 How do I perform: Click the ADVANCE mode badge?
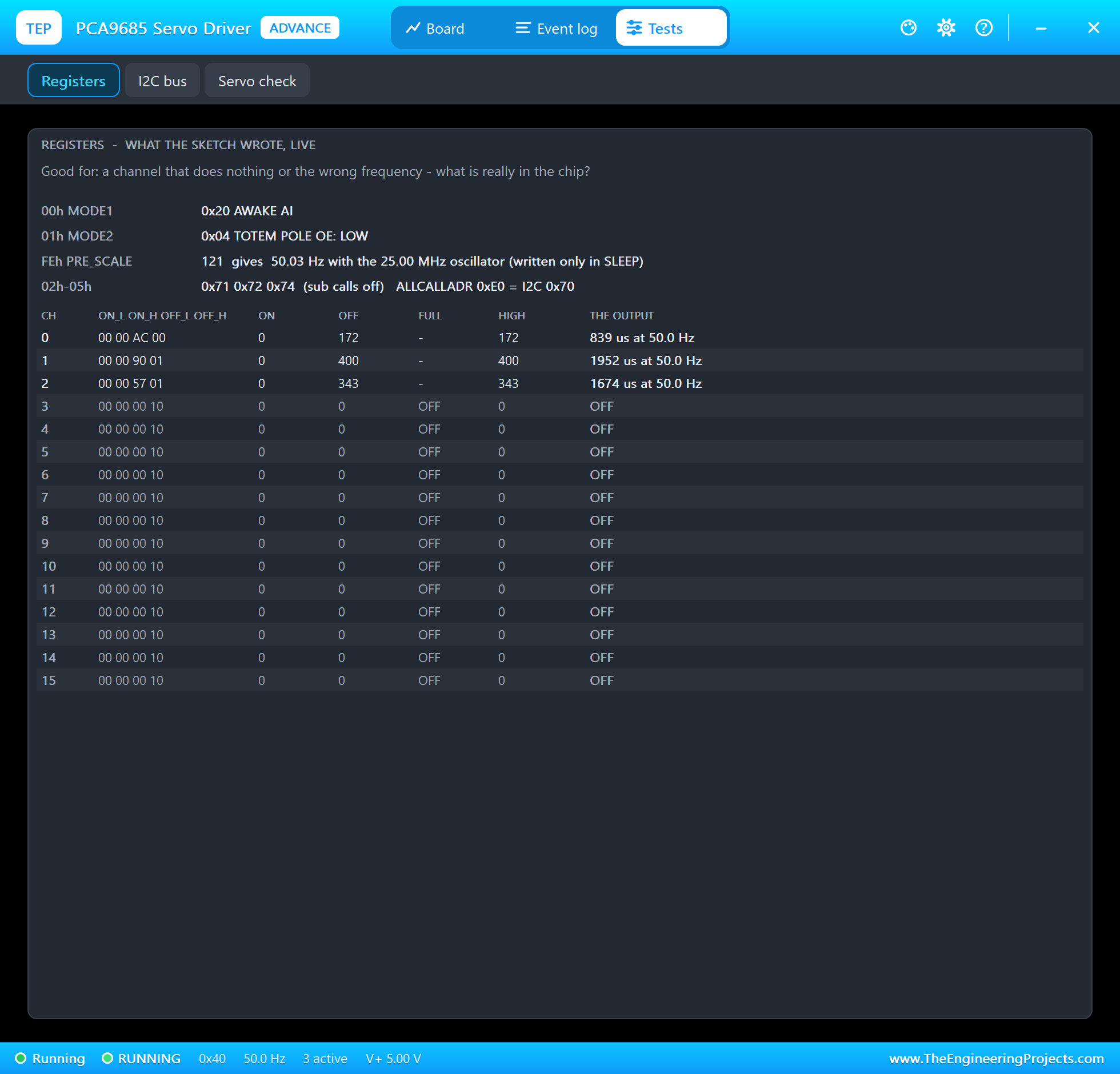point(300,28)
